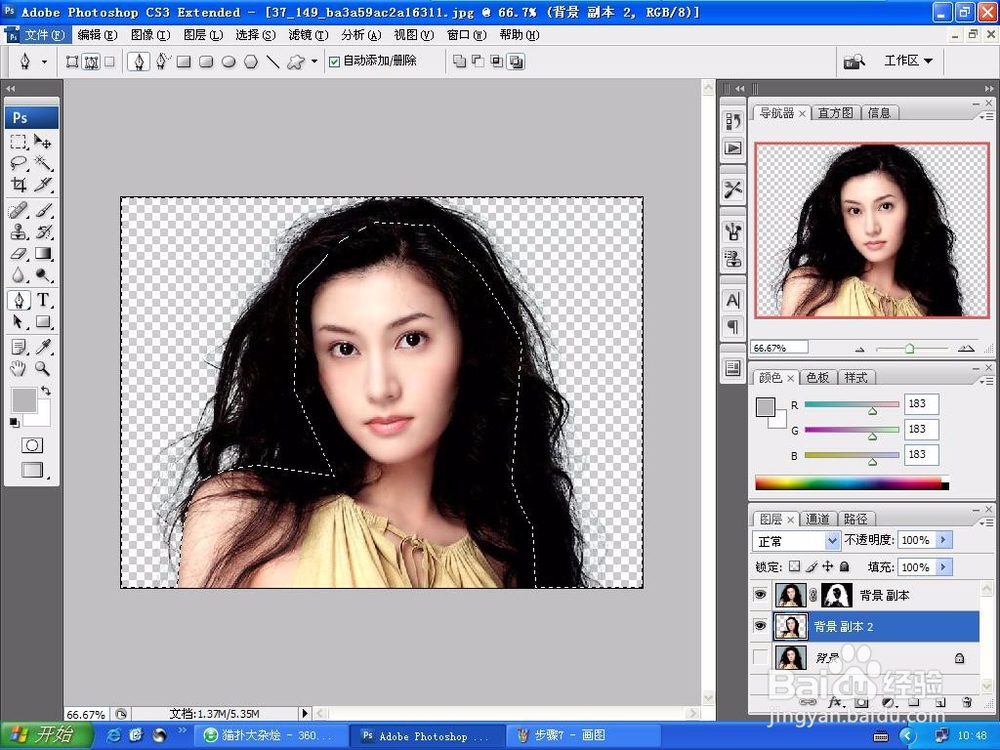
Task: Select the Eraser tool
Action: pyautogui.click(x=20, y=253)
